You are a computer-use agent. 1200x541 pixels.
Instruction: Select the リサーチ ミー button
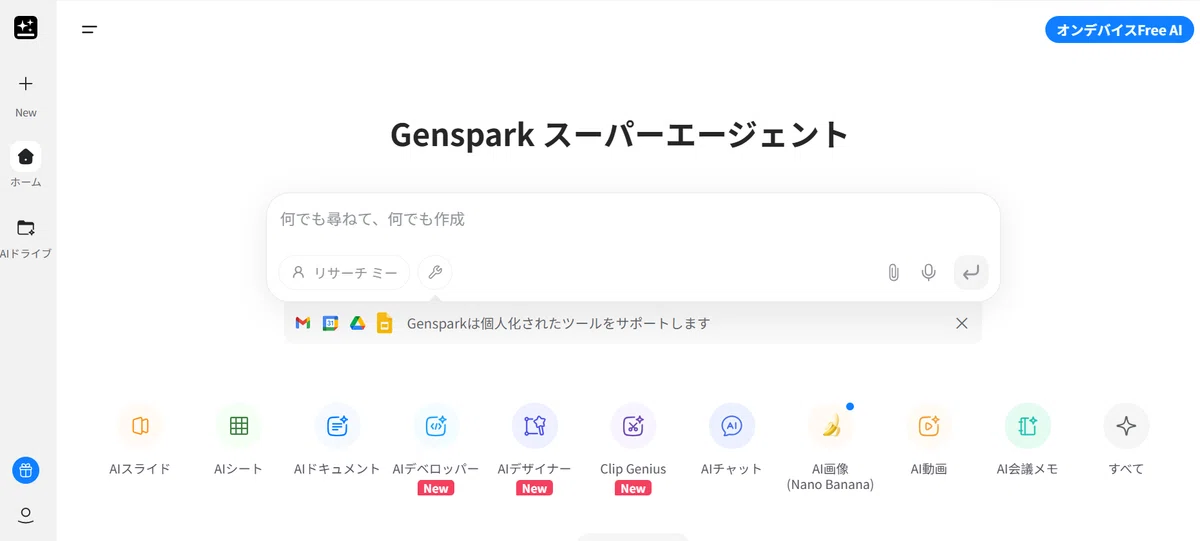(x=344, y=272)
